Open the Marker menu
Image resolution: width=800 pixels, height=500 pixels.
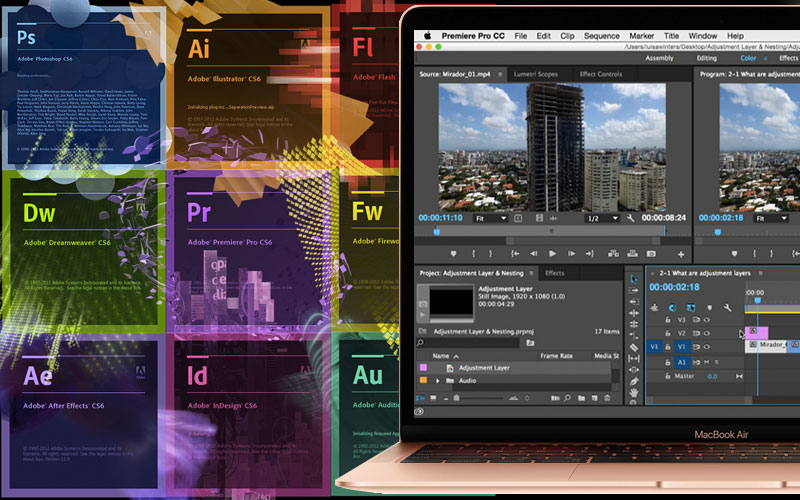[641, 36]
